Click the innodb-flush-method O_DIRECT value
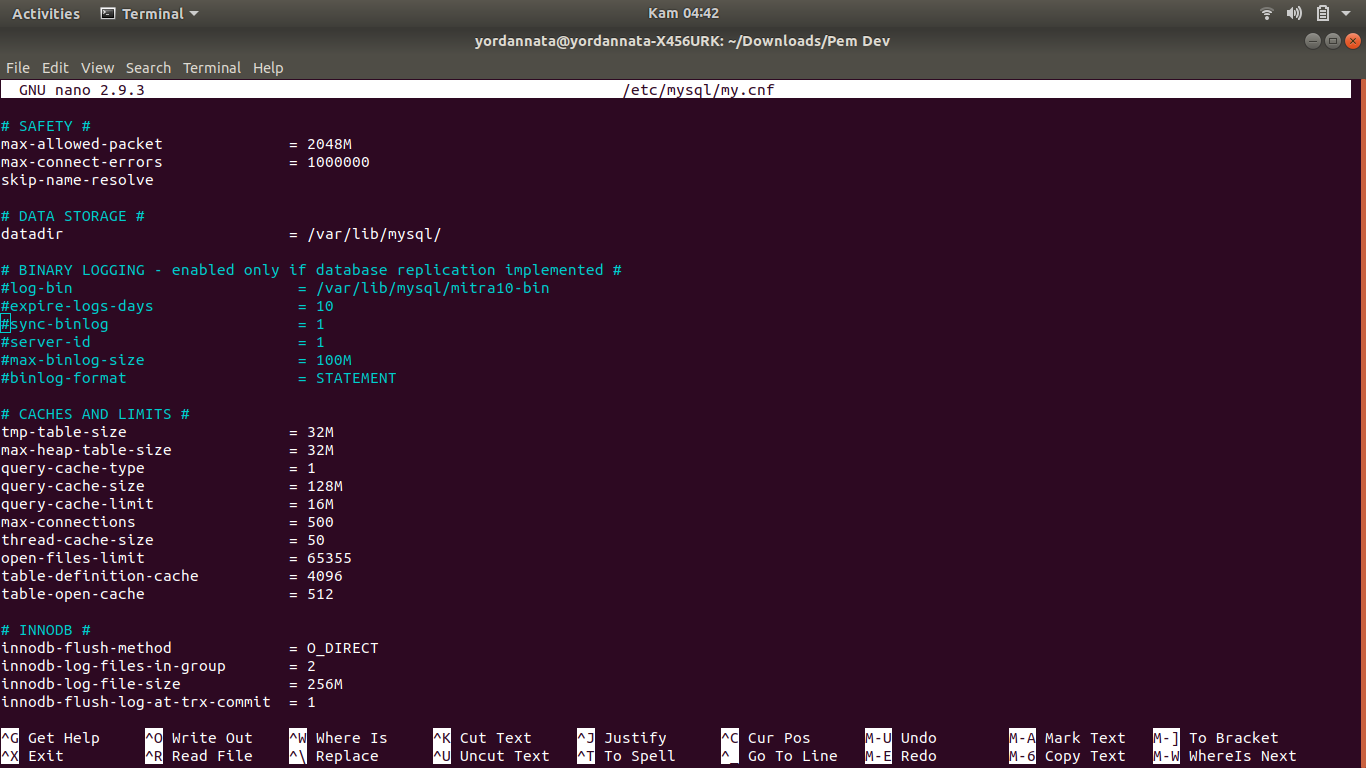The height and width of the screenshot is (768, 1366). point(342,648)
